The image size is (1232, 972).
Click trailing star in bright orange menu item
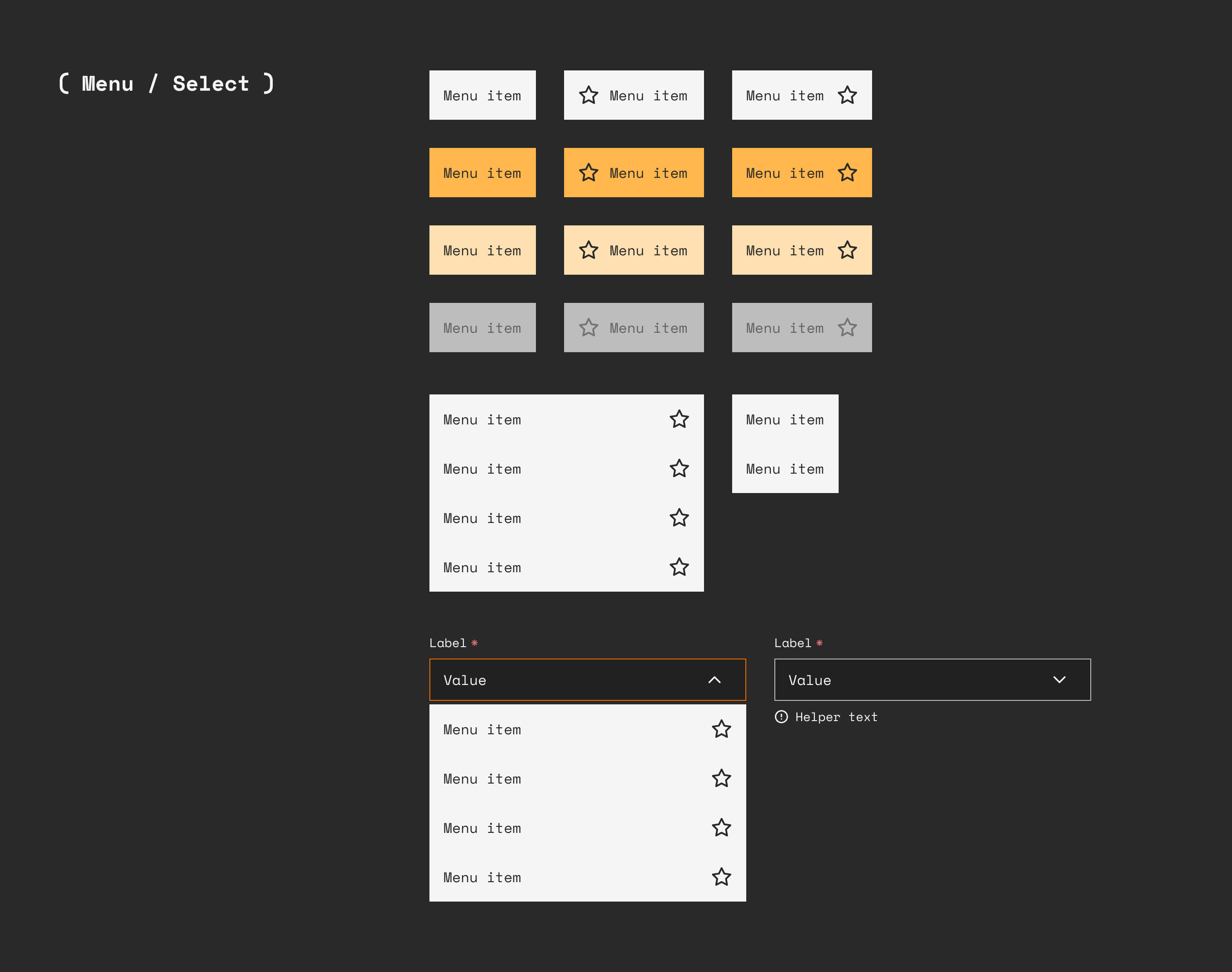[847, 173]
